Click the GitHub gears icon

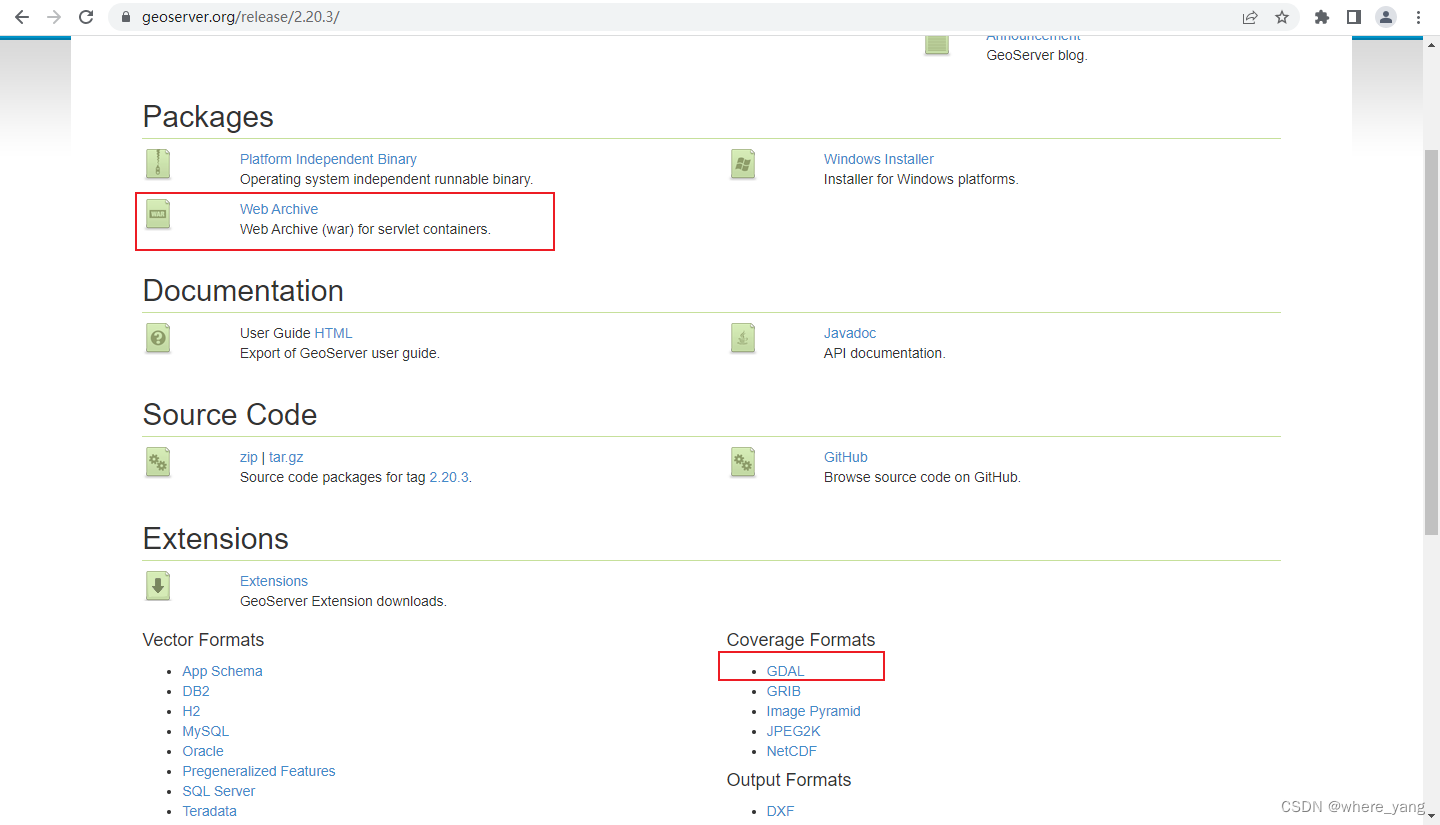742,461
